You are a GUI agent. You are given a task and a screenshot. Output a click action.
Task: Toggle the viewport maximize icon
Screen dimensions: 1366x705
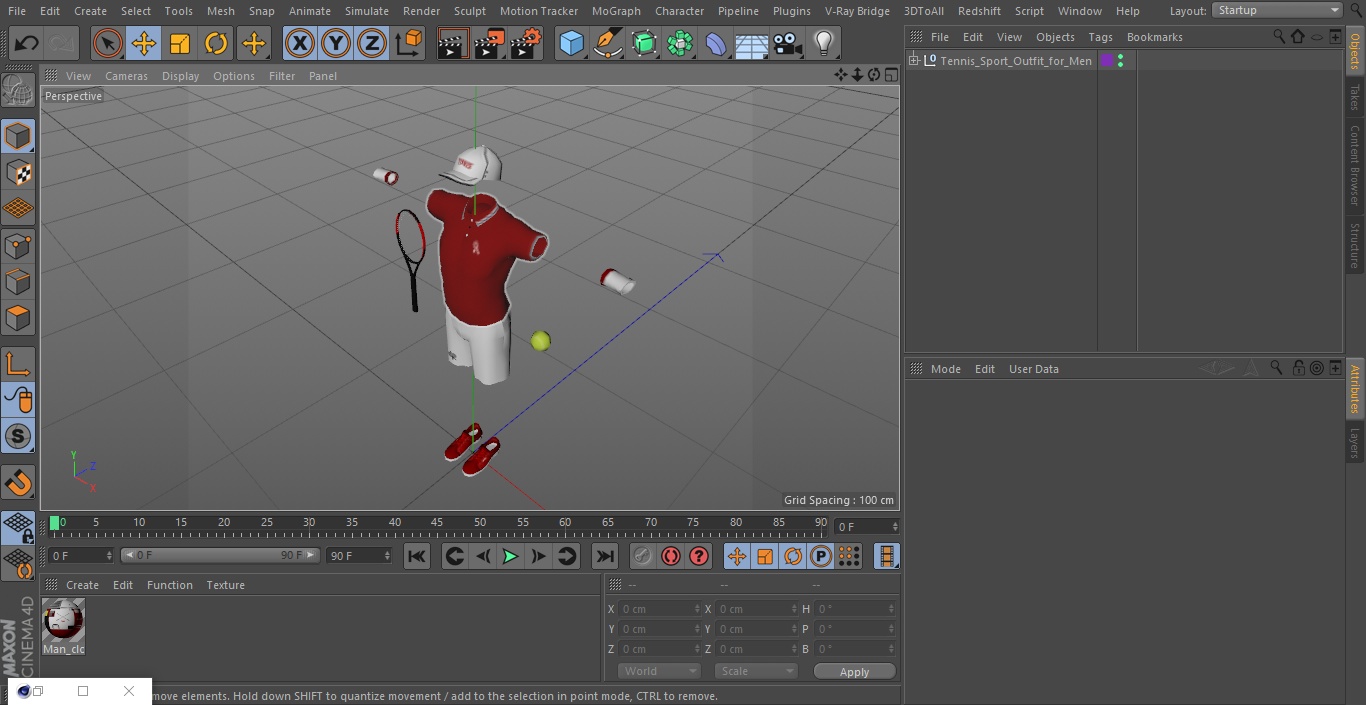(890, 75)
